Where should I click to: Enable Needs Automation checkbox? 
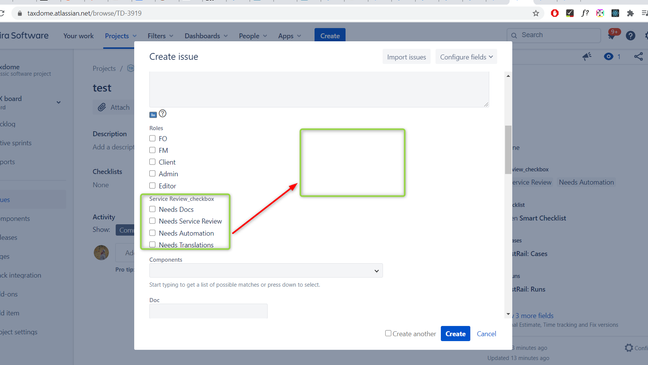coord(152,233)
